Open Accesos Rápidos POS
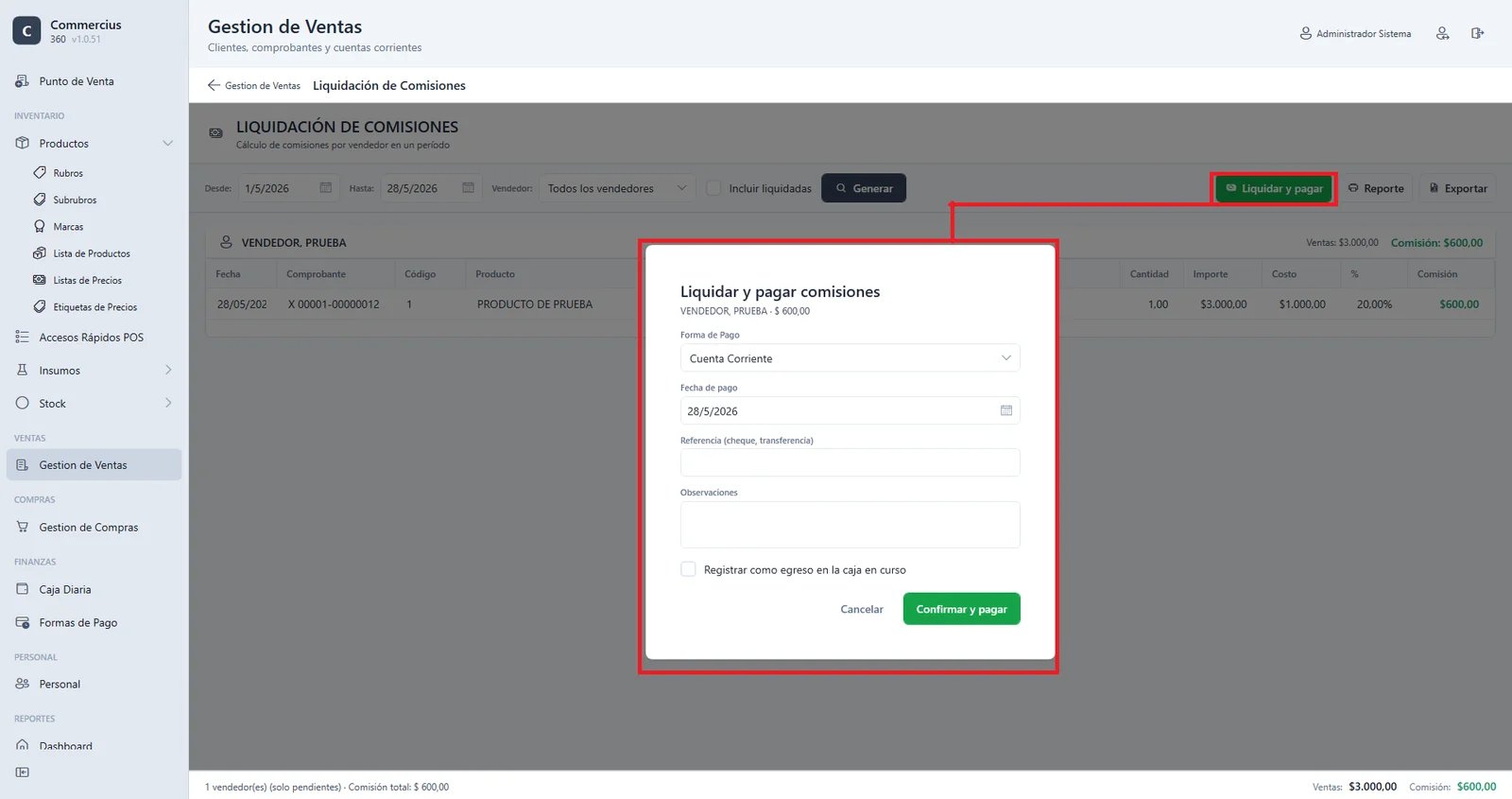The width and height of the screenshot is (1512, 799). point(91,338)
